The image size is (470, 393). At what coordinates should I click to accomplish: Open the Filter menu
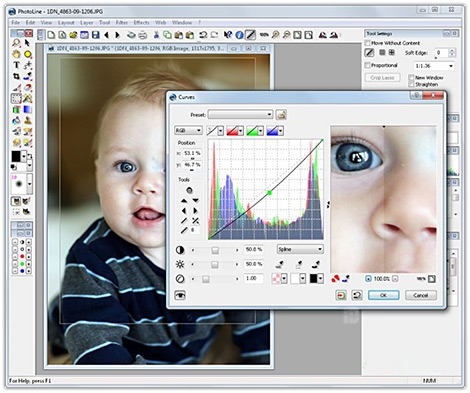pos(122,23)
